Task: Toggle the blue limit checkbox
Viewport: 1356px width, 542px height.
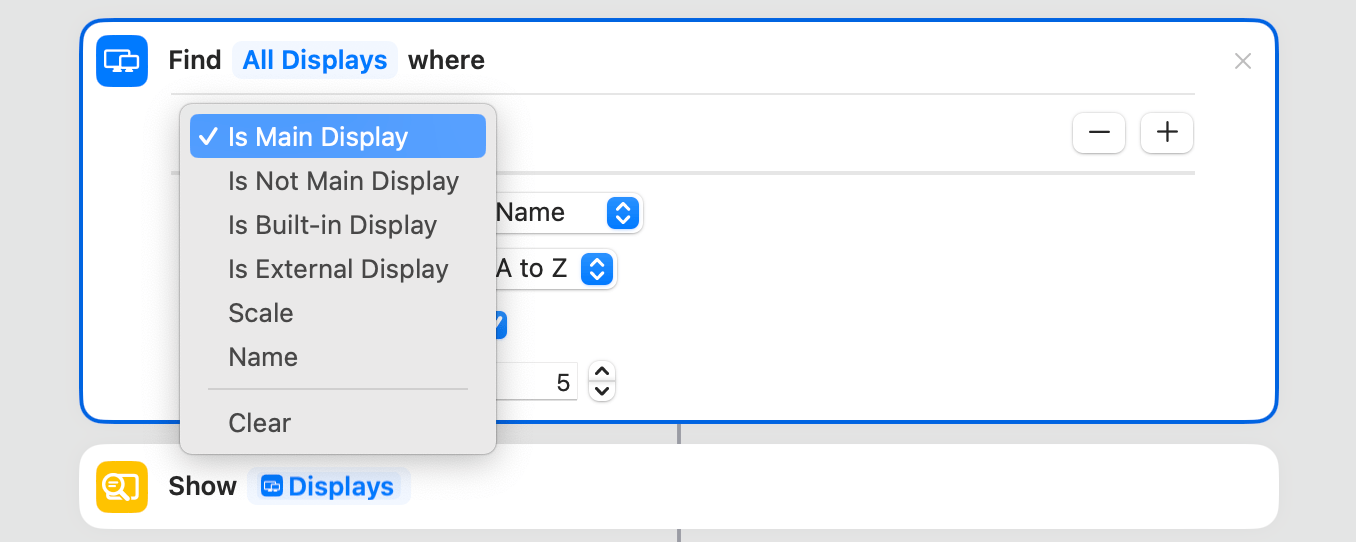Action: (502, 325)
